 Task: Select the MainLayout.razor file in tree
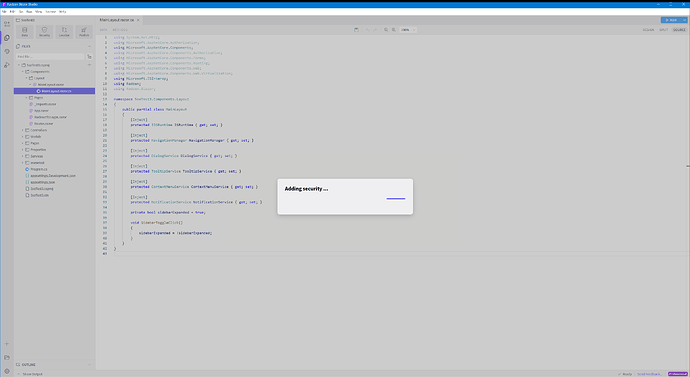pos(51,84)
